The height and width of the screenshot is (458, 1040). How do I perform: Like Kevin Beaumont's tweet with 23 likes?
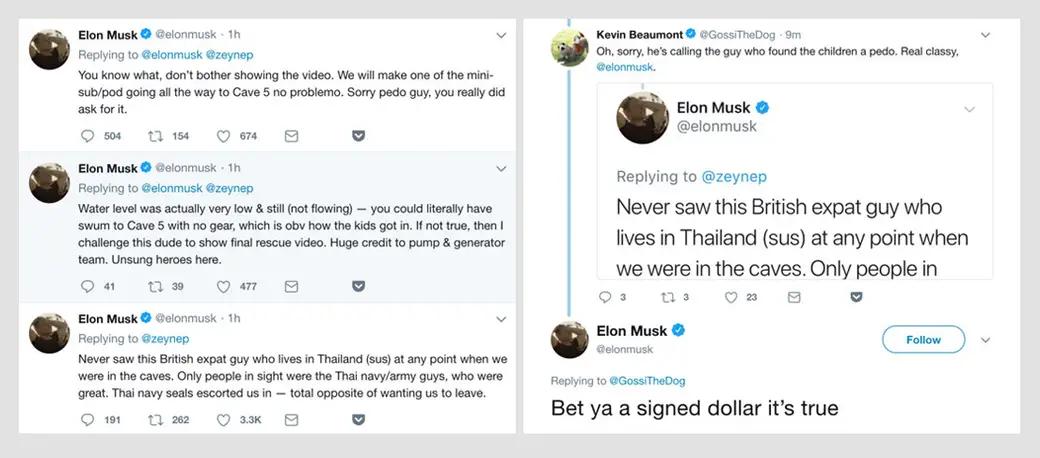731,297
